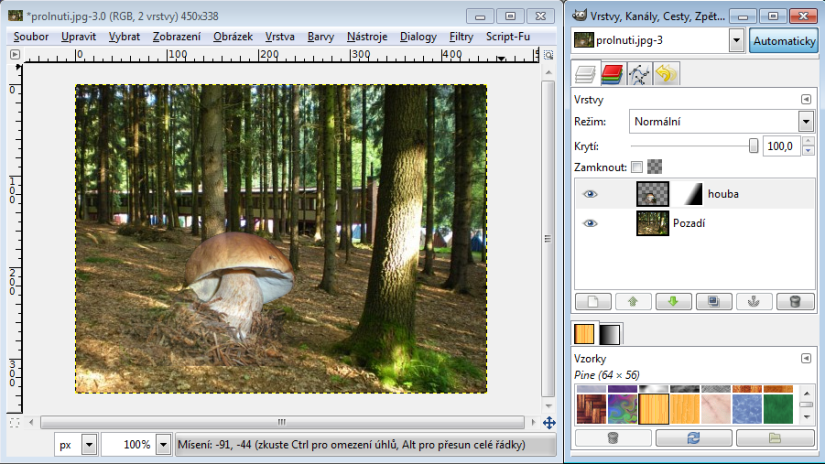Open the Zobrazení menu
825x464 pixels.
[x=177, y=37]
